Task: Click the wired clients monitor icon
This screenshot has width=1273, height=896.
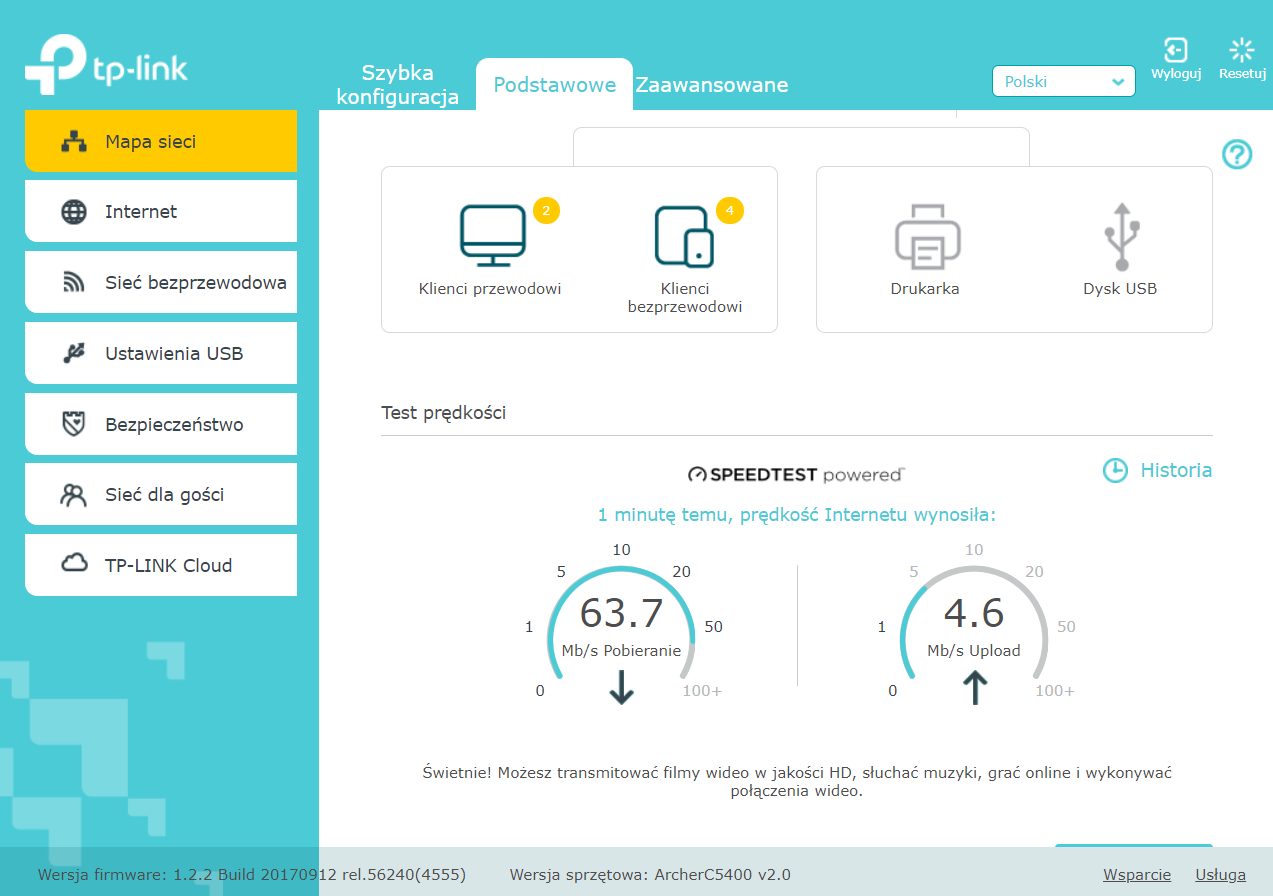Action: pos(492,236)
